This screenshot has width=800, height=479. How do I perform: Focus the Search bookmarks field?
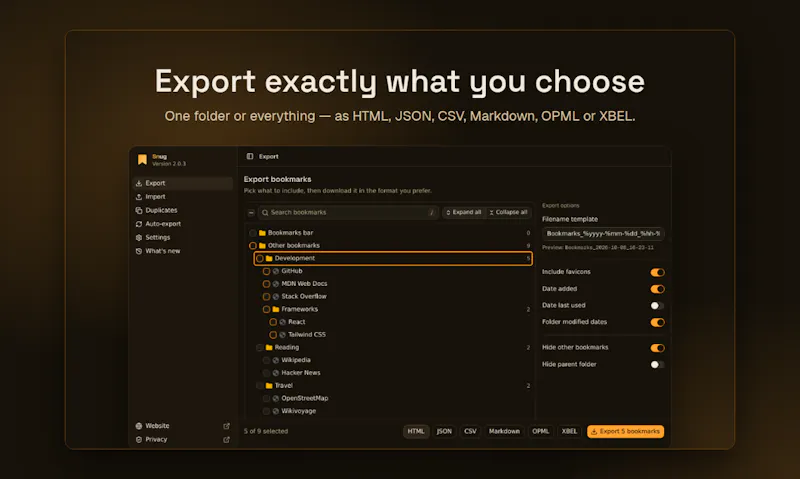(348, 213)
